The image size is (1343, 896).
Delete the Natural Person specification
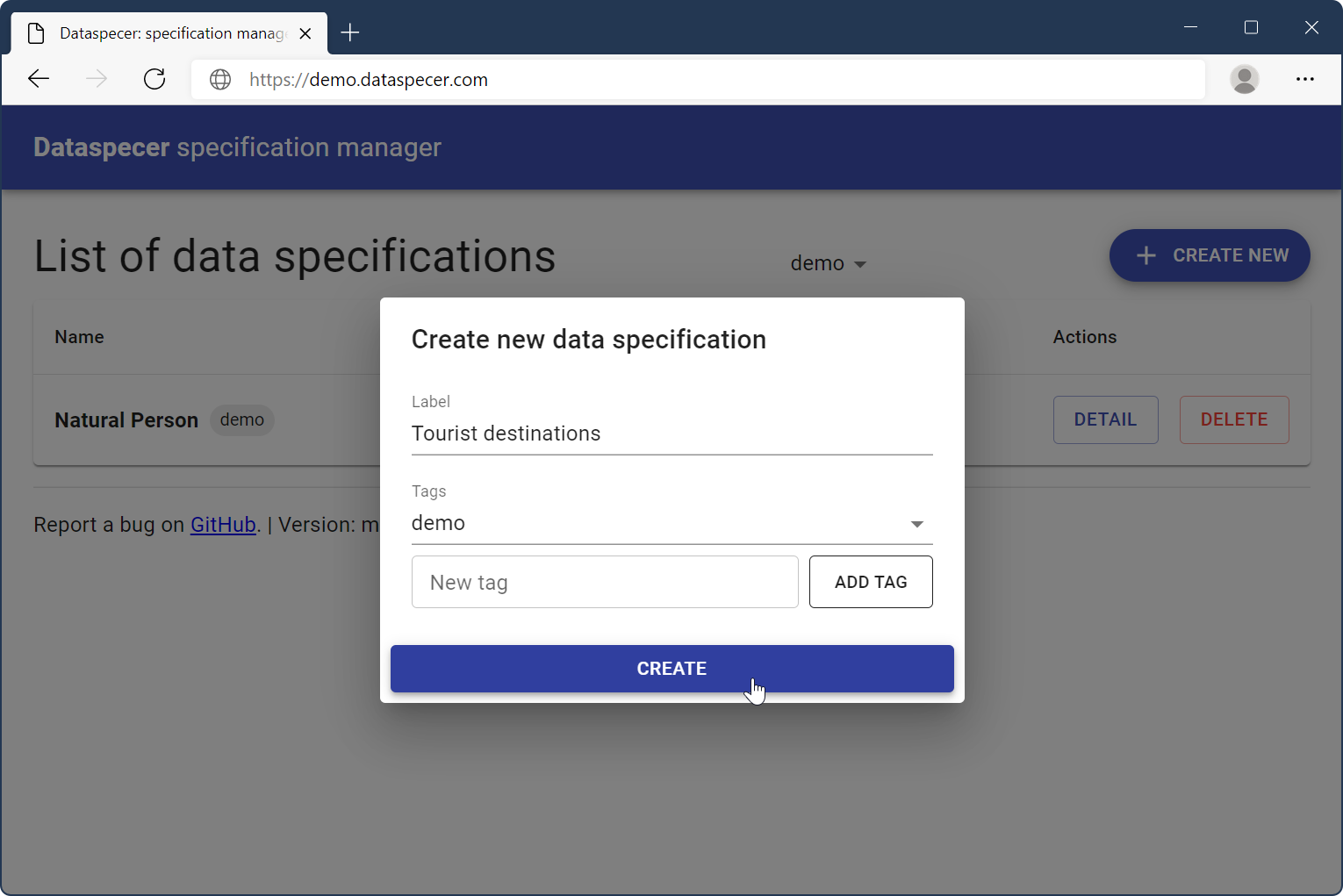1233,419
